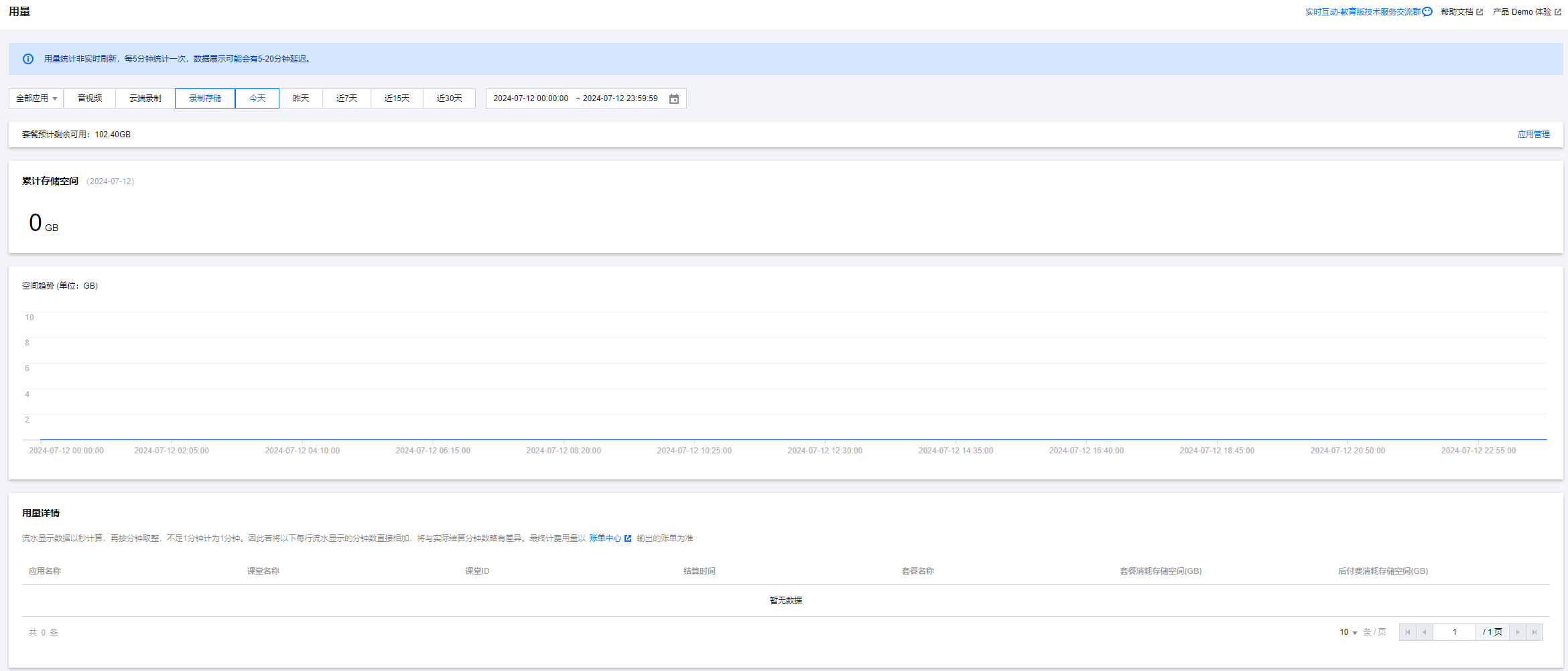
Task: Open the 10 条/页 page size dropdown
Action: pos(1349,632)
